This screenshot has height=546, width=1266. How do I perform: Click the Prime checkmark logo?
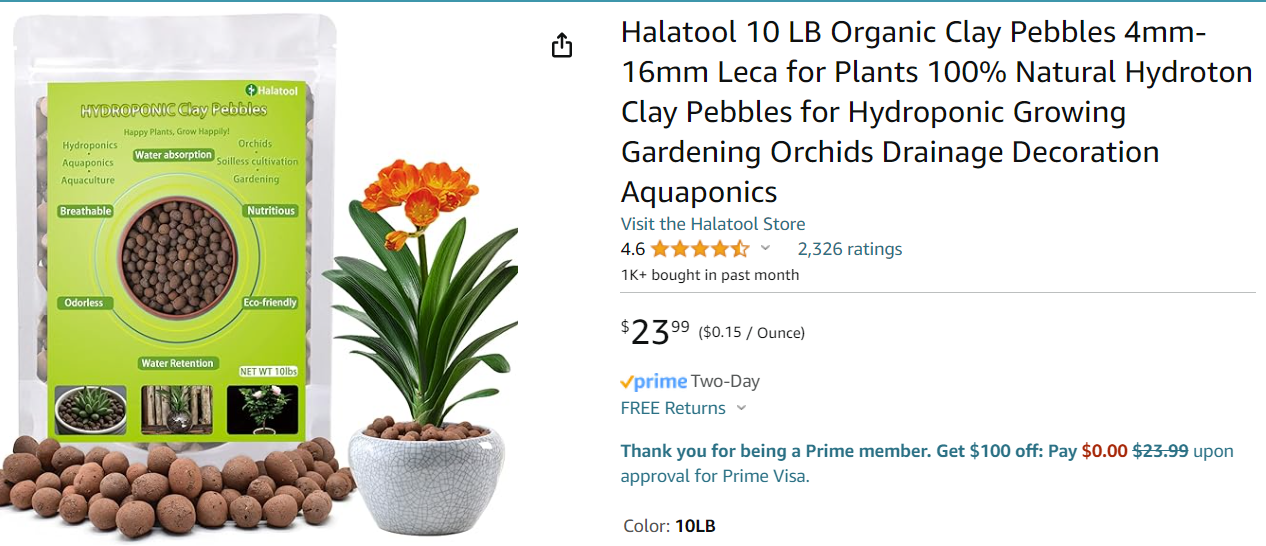pos(654,381)
